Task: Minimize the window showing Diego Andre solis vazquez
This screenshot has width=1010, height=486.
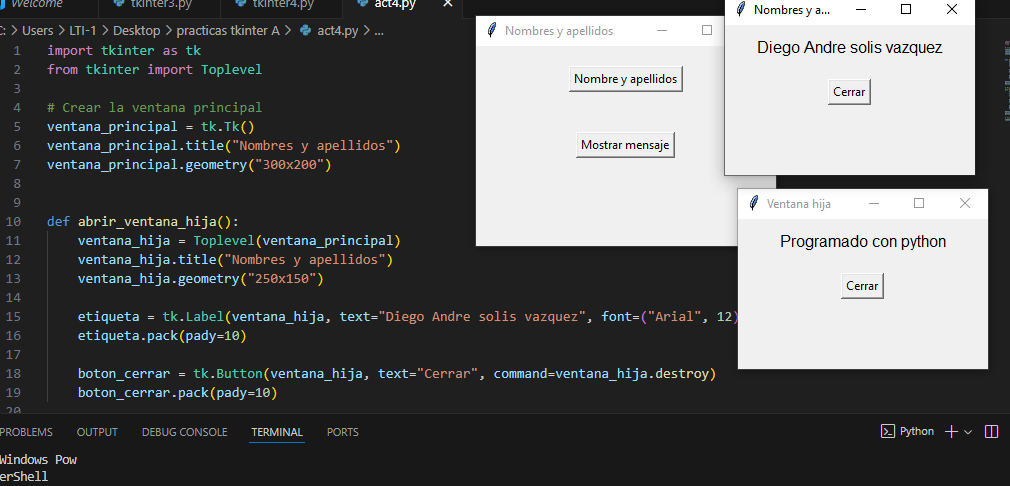Action: click(861, 10)
